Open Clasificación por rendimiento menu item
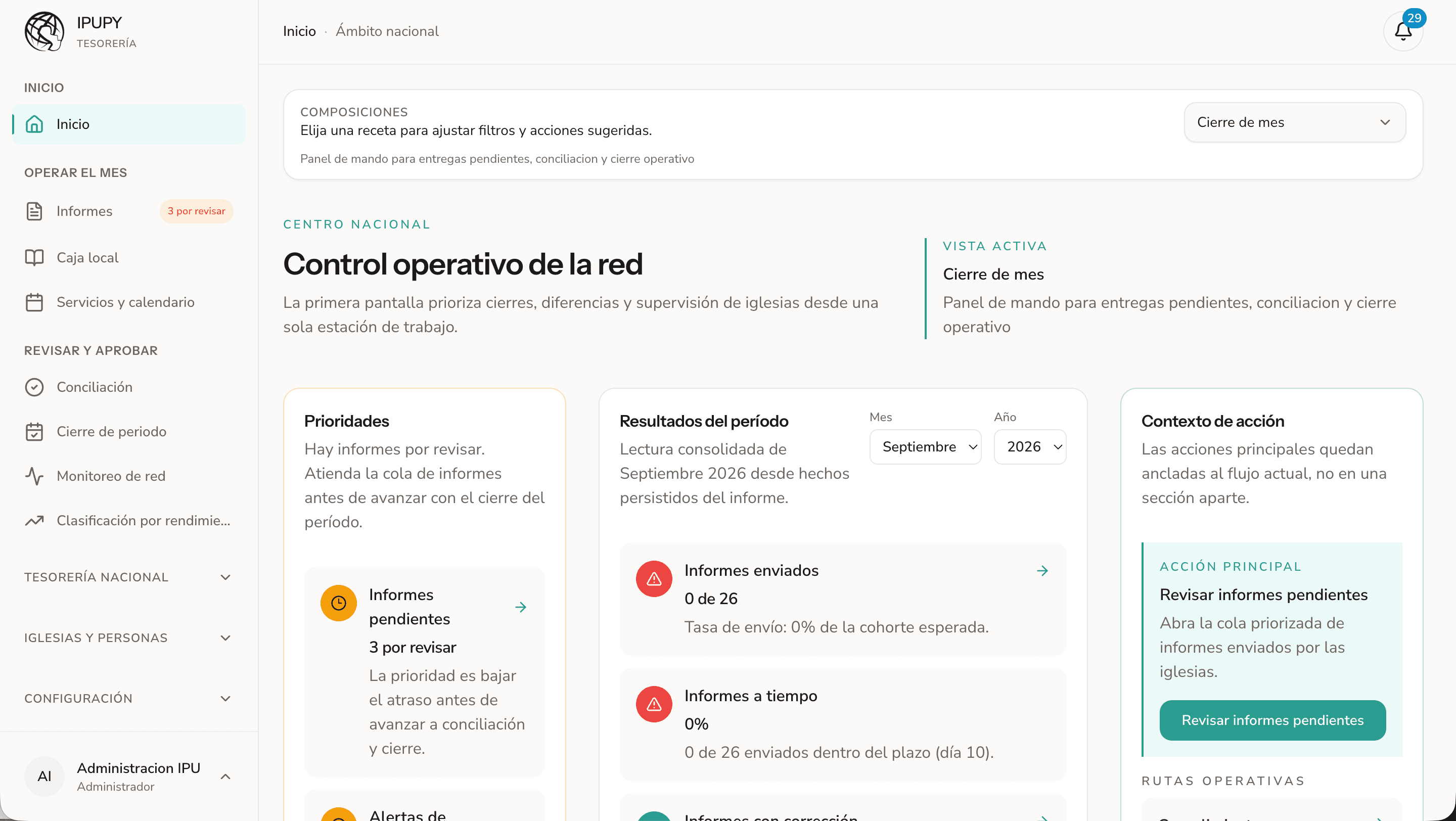This screenshot has height=821, width=1456. click(129, 520)
